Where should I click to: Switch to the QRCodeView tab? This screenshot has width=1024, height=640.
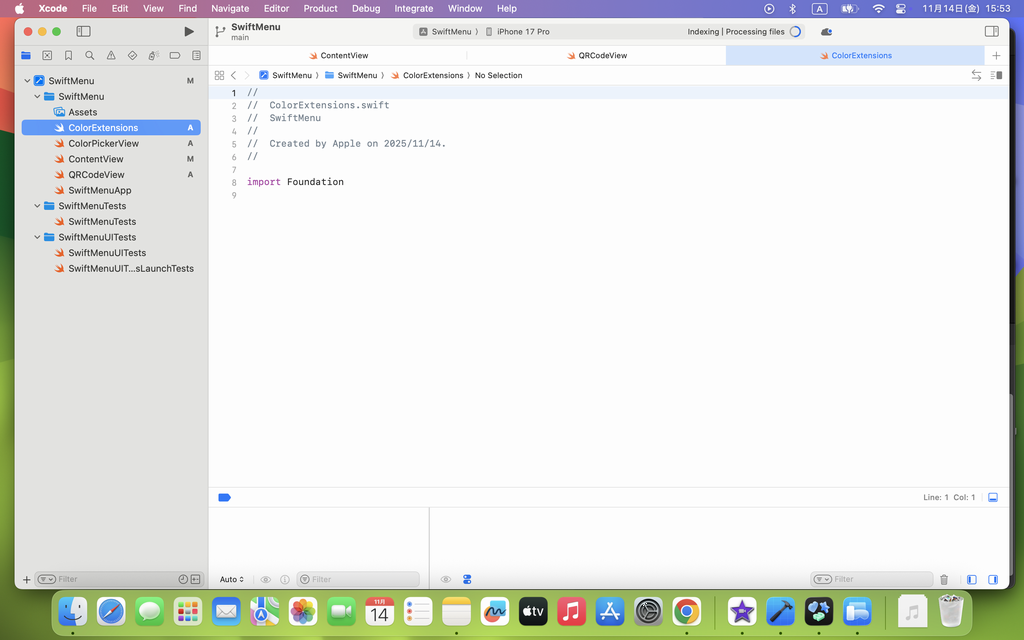click(602, 56)
